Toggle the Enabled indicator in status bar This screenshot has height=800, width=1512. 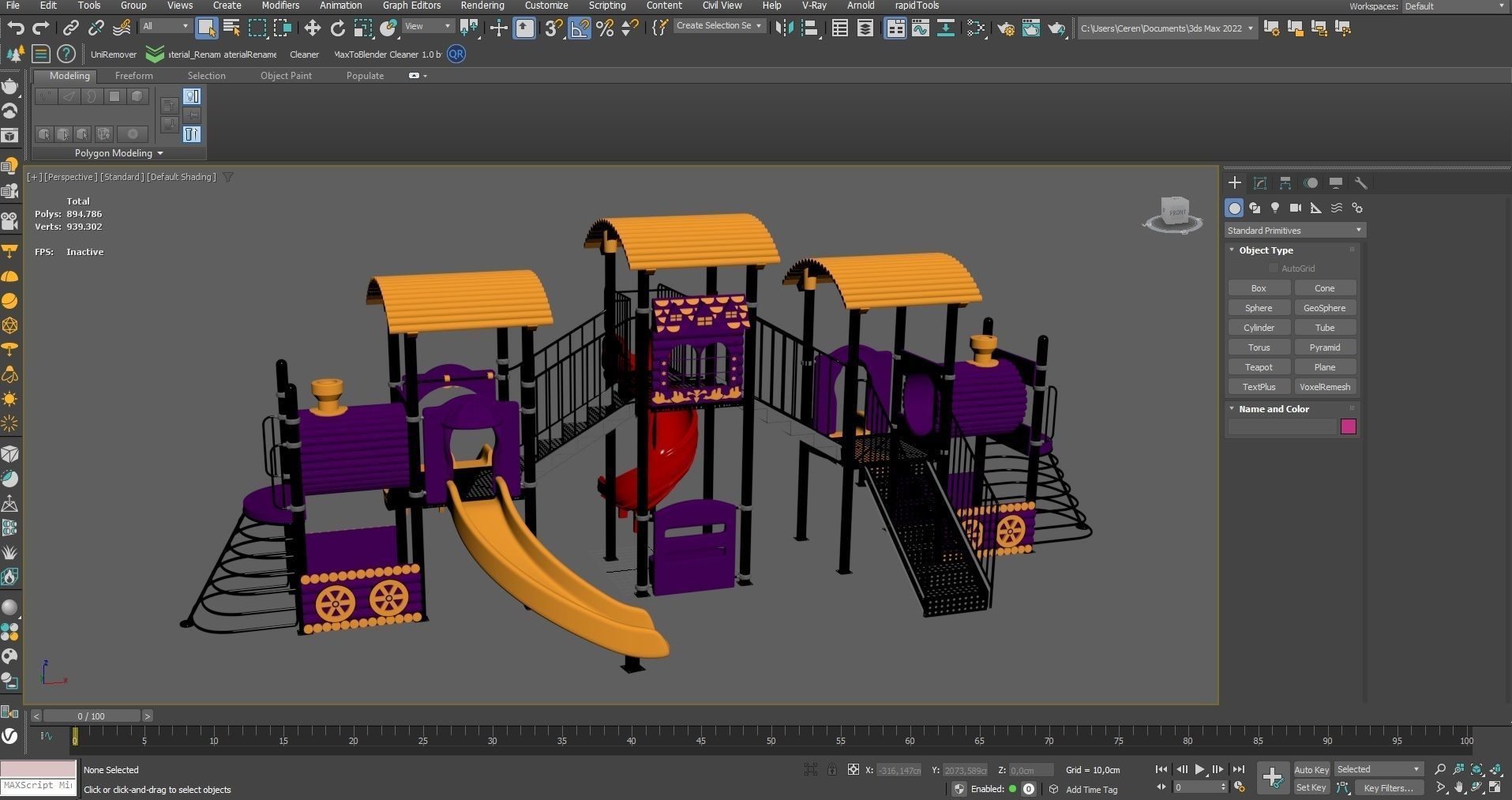1012,789
